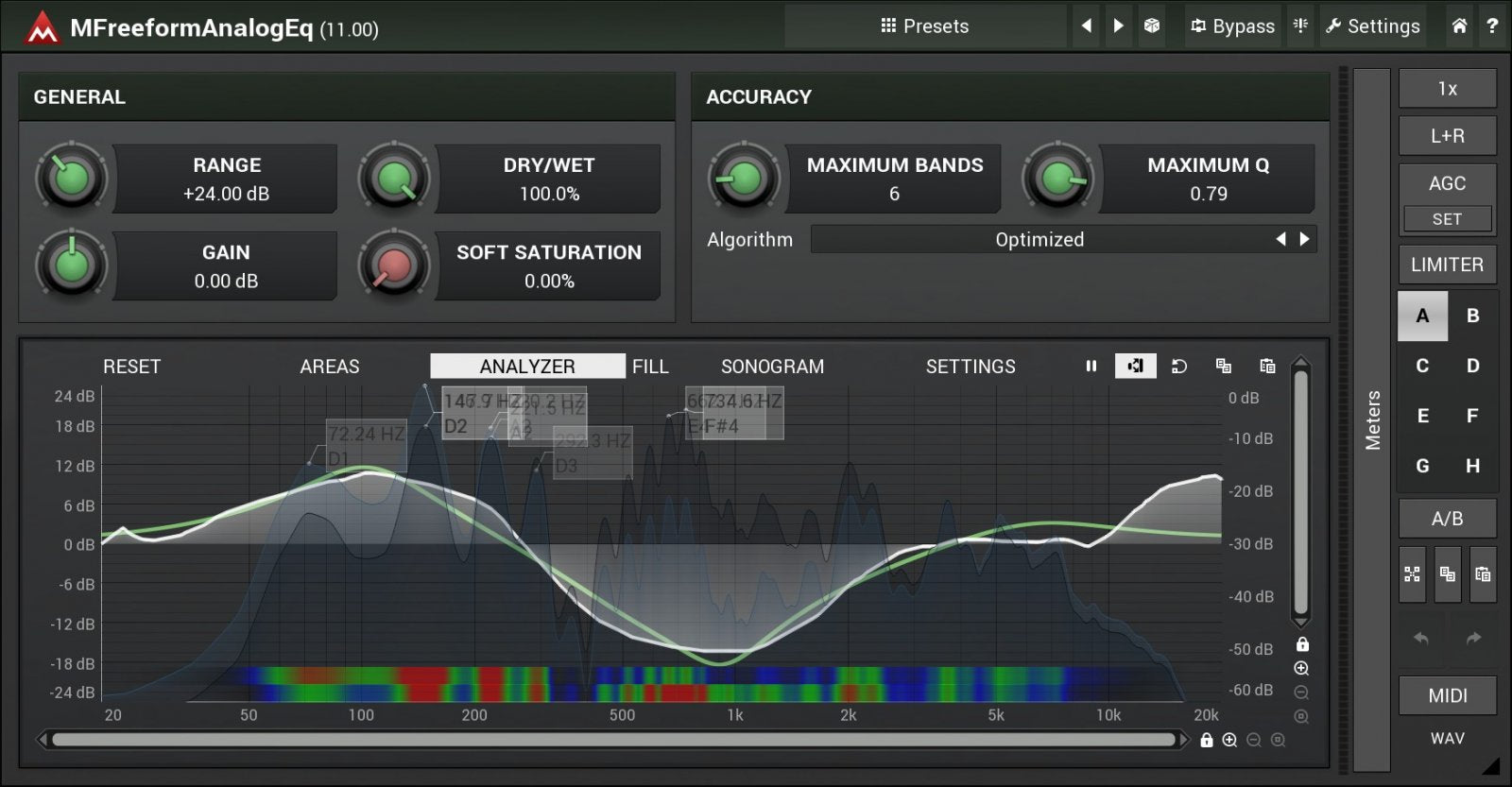
Task: Enable the LIMITER toggle
Action: [x=1447, y=265]
